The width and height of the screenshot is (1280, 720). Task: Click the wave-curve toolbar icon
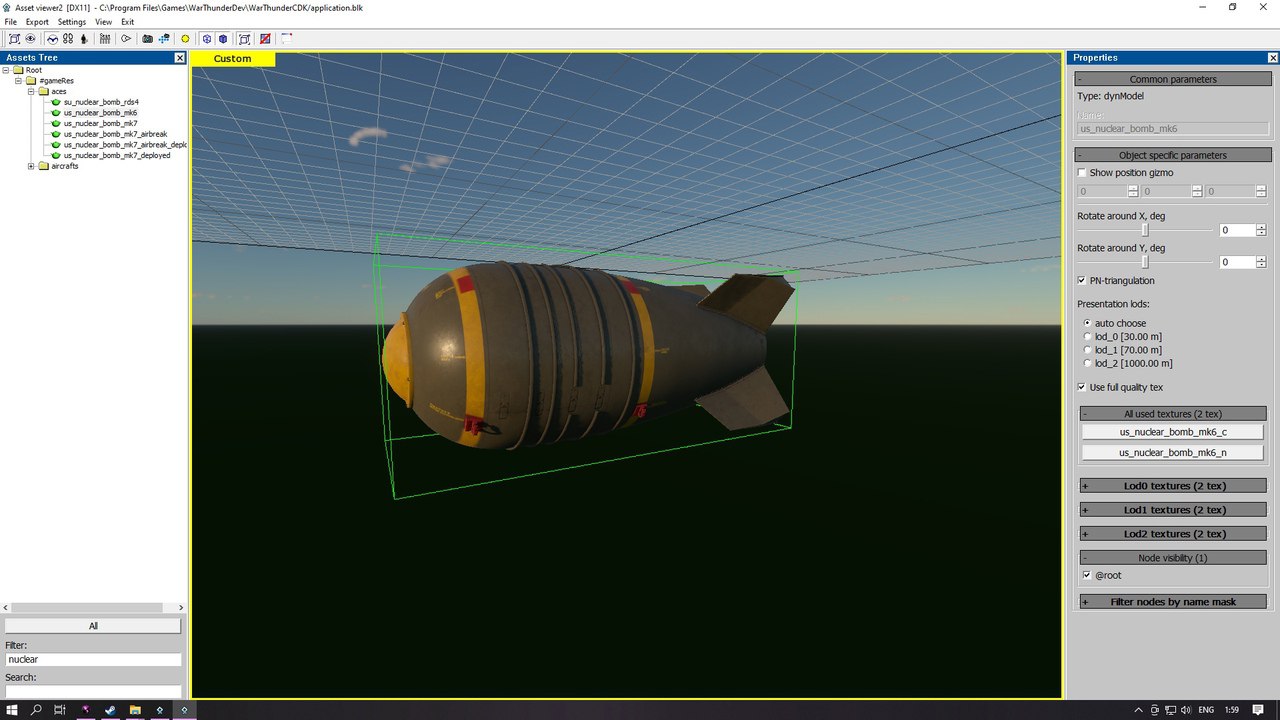click(x=52, y=39)
